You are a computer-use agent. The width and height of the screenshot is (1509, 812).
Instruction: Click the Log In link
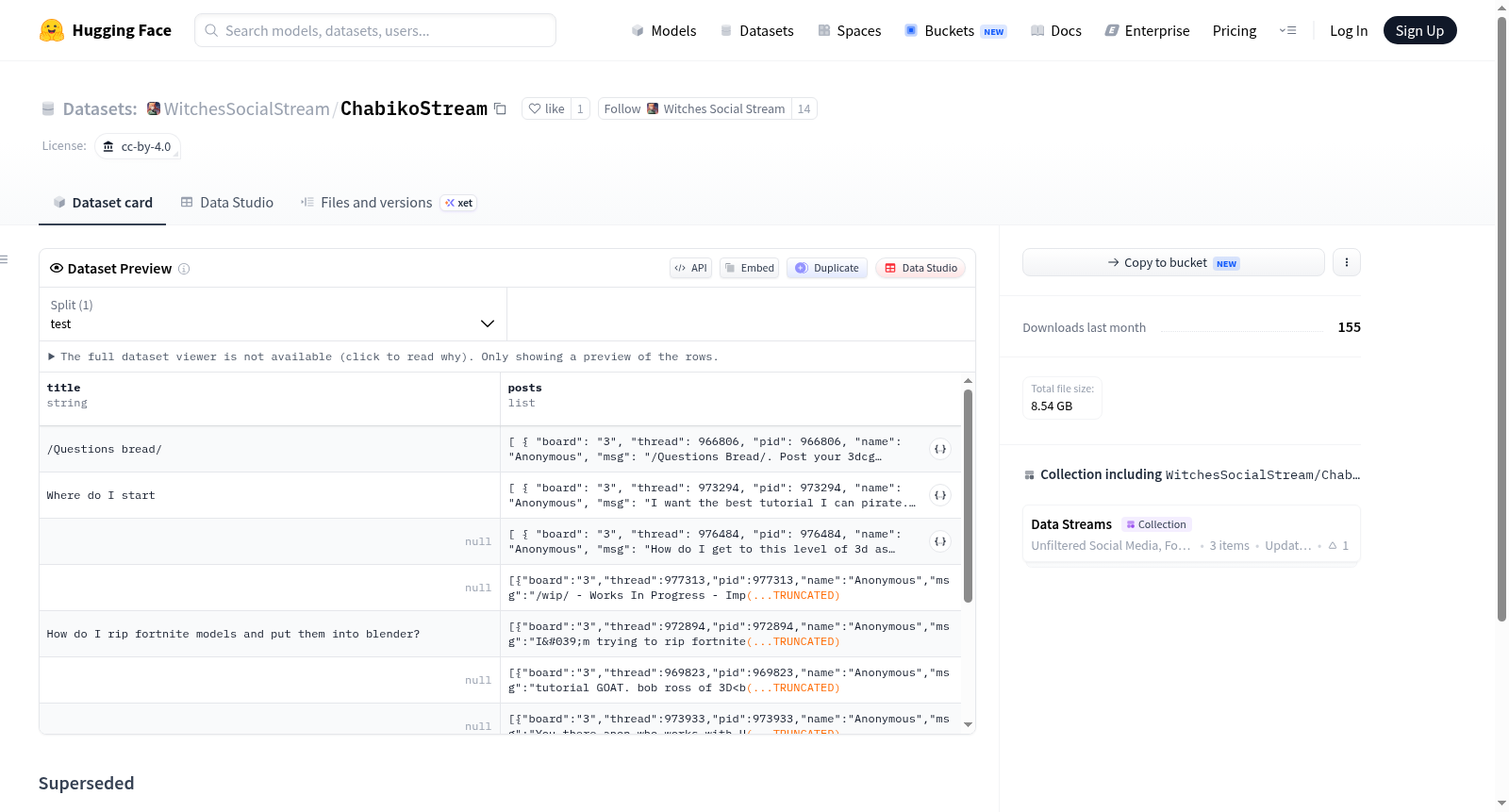pyautogui.click(x=1349, y=30)
